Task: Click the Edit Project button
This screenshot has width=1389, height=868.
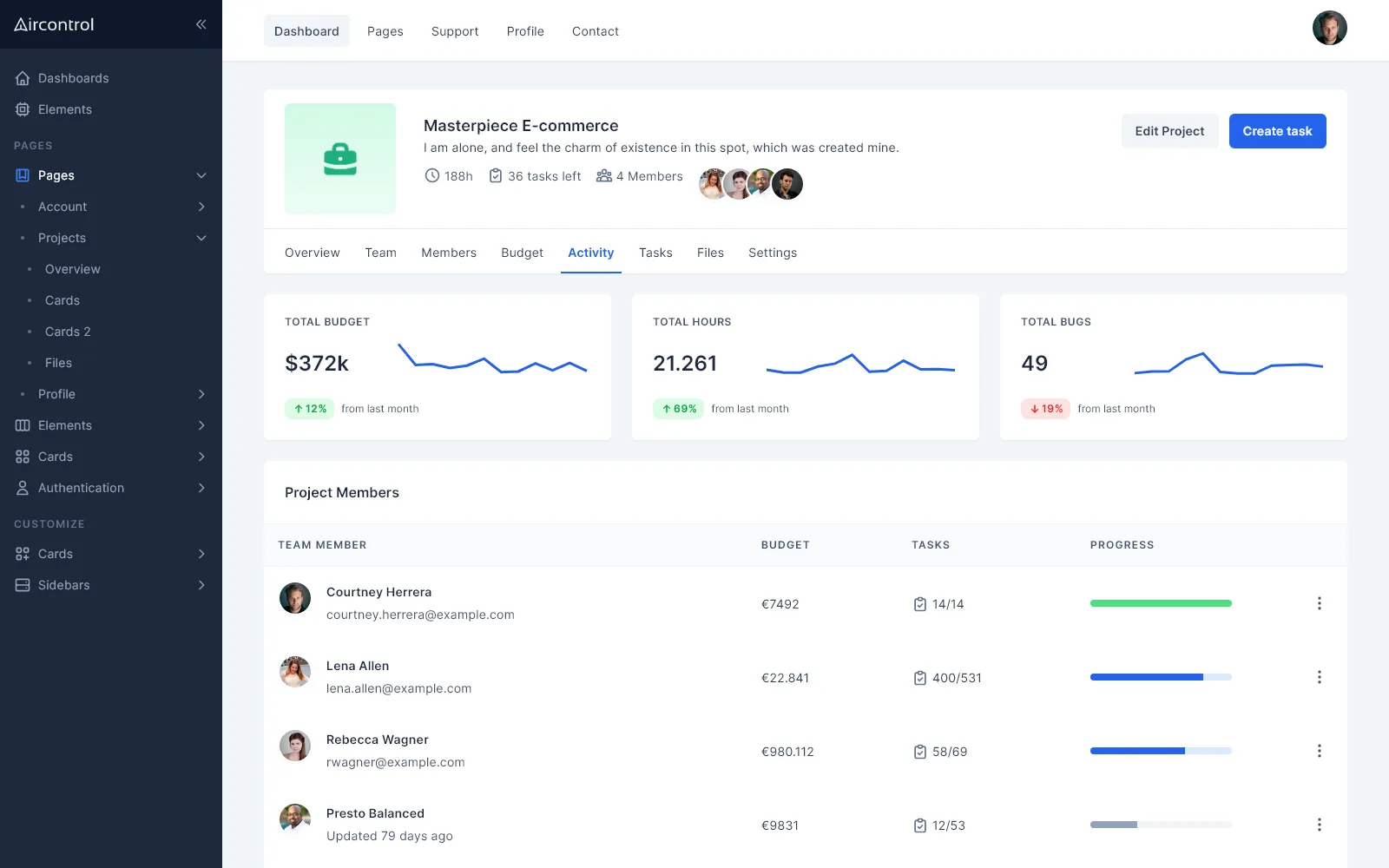Action: [x=1169, y=131]
